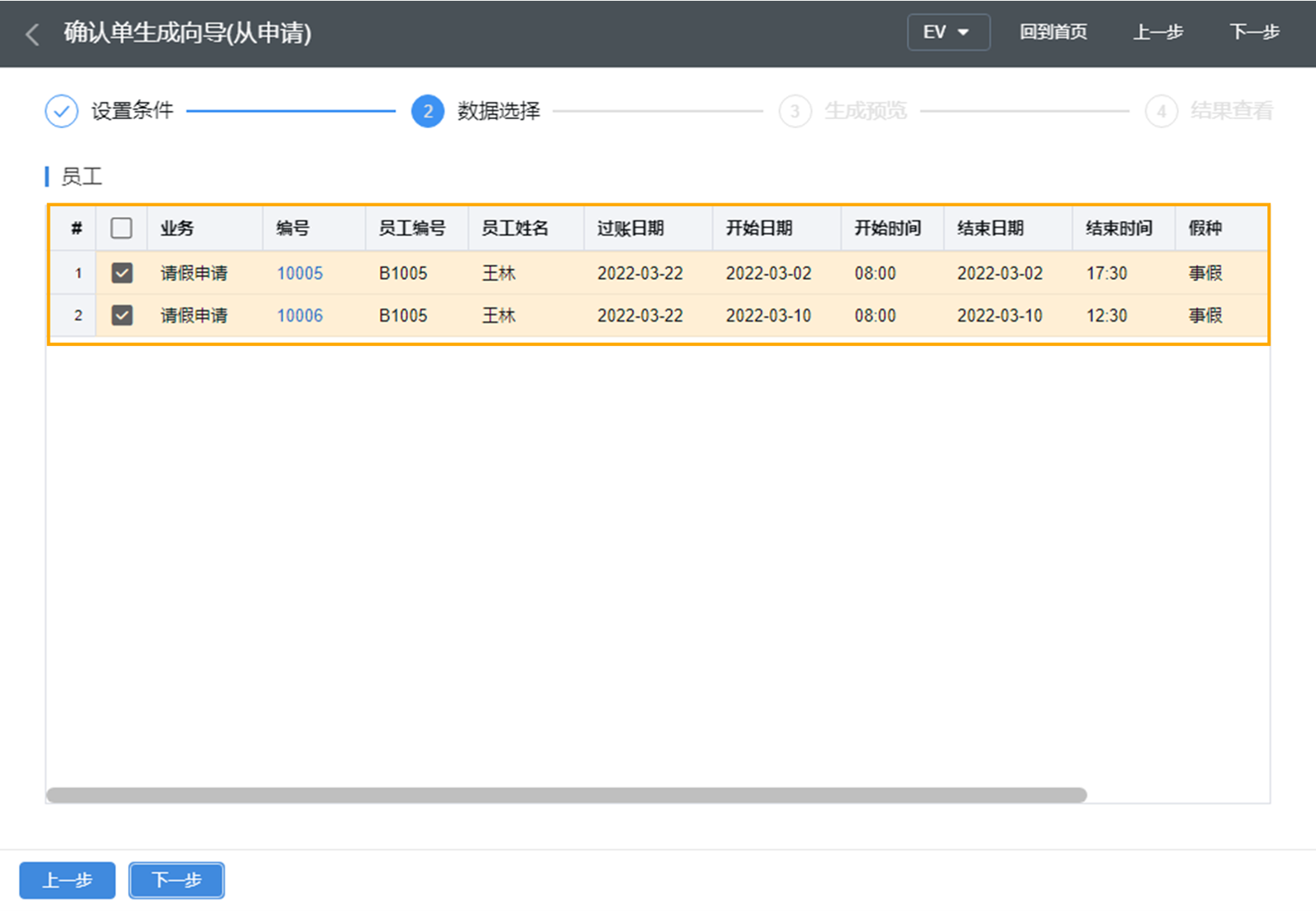This screenshot has width=1316, height=911.
Task: Click the 生成预览 step label
Action: coord(866,111)
